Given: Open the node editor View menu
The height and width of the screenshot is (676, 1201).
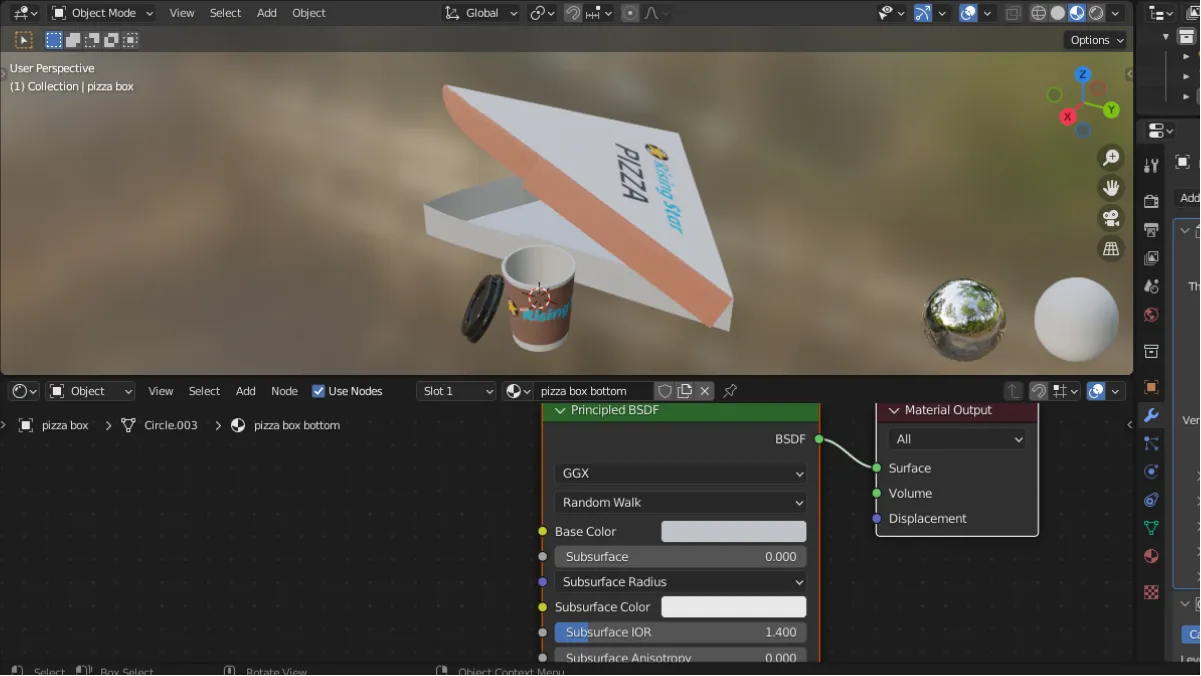Looking at the screenshot, I should pos(161,391).
